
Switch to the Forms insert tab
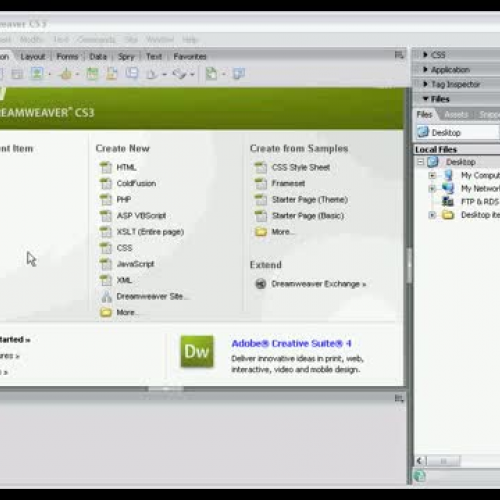[67, 57]
